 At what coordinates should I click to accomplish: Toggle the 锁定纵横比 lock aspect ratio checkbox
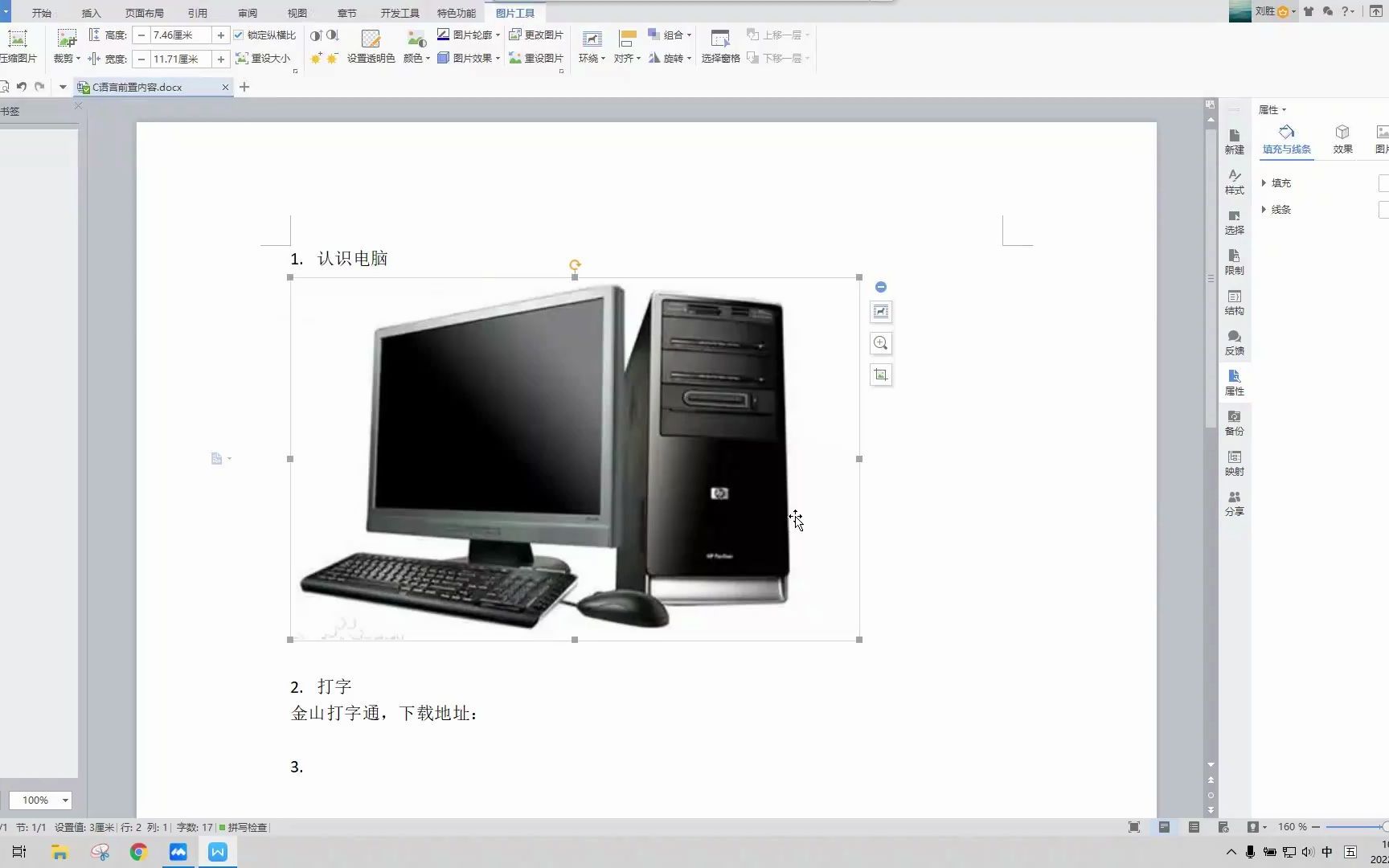(x=239, y=35)
